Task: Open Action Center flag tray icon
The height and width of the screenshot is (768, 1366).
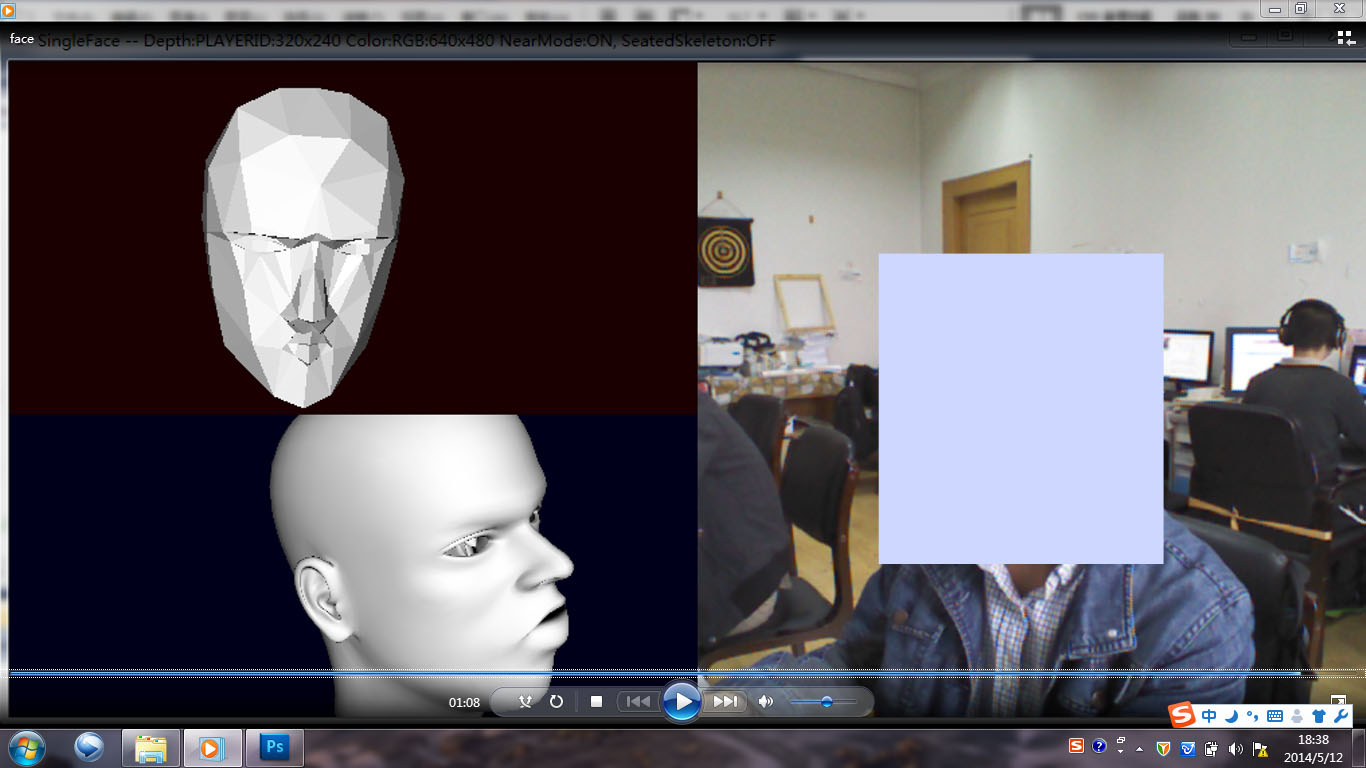Action: pos(1260,748)
